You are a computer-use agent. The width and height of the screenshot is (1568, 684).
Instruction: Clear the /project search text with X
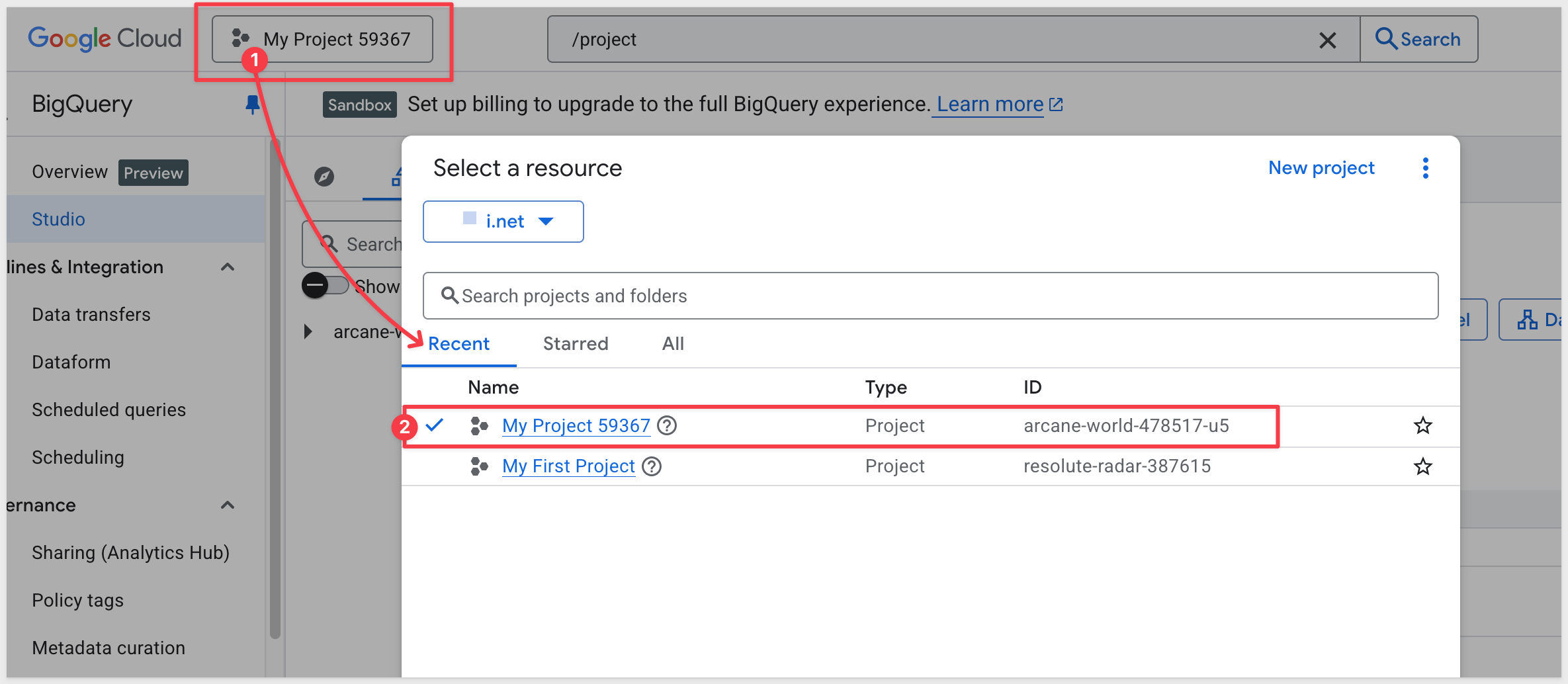(1327, 40)
